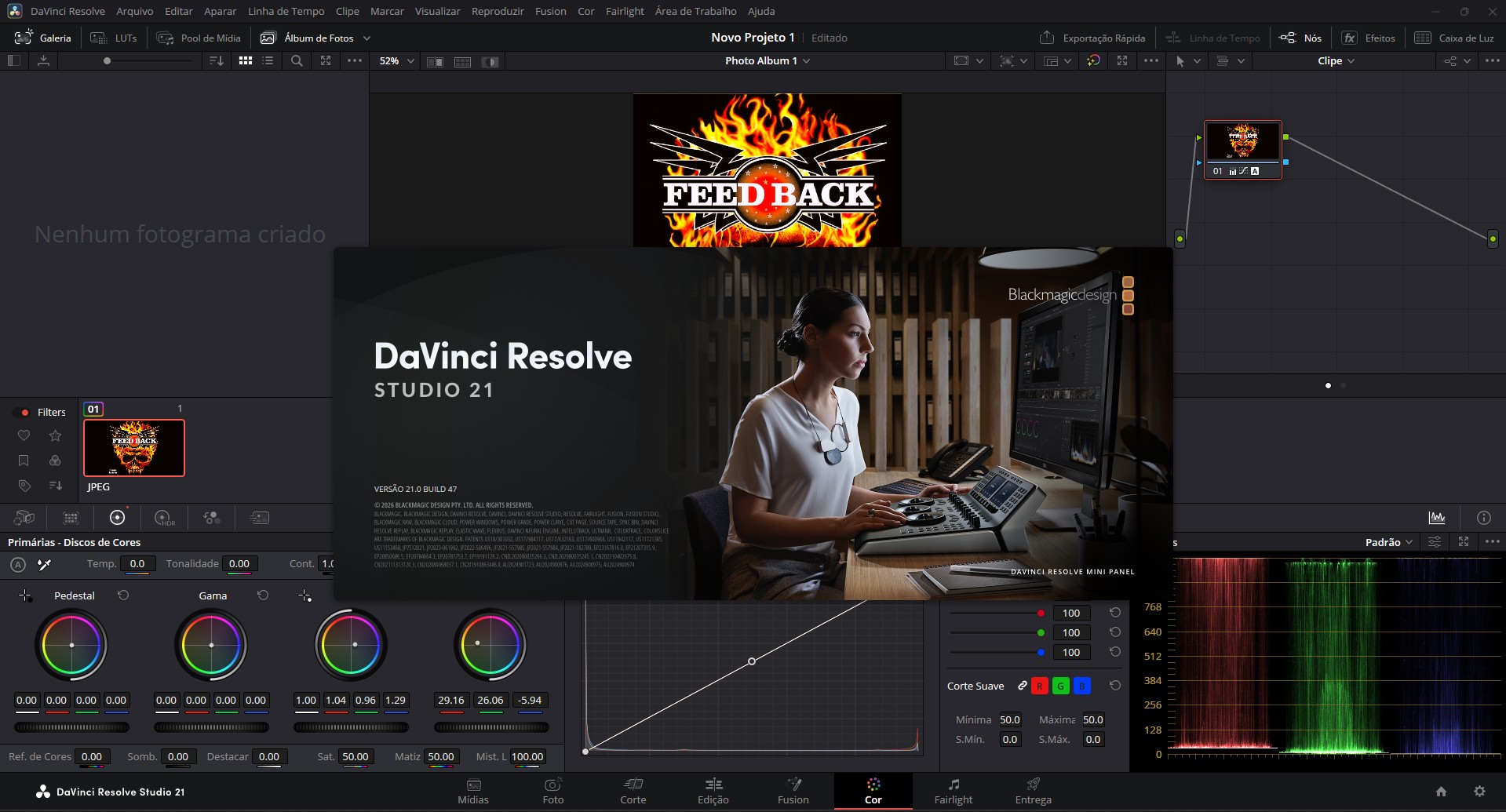Open node graph three-dot options menu
This screenshot has width=1506, height=812.
tap(1492, 60)
